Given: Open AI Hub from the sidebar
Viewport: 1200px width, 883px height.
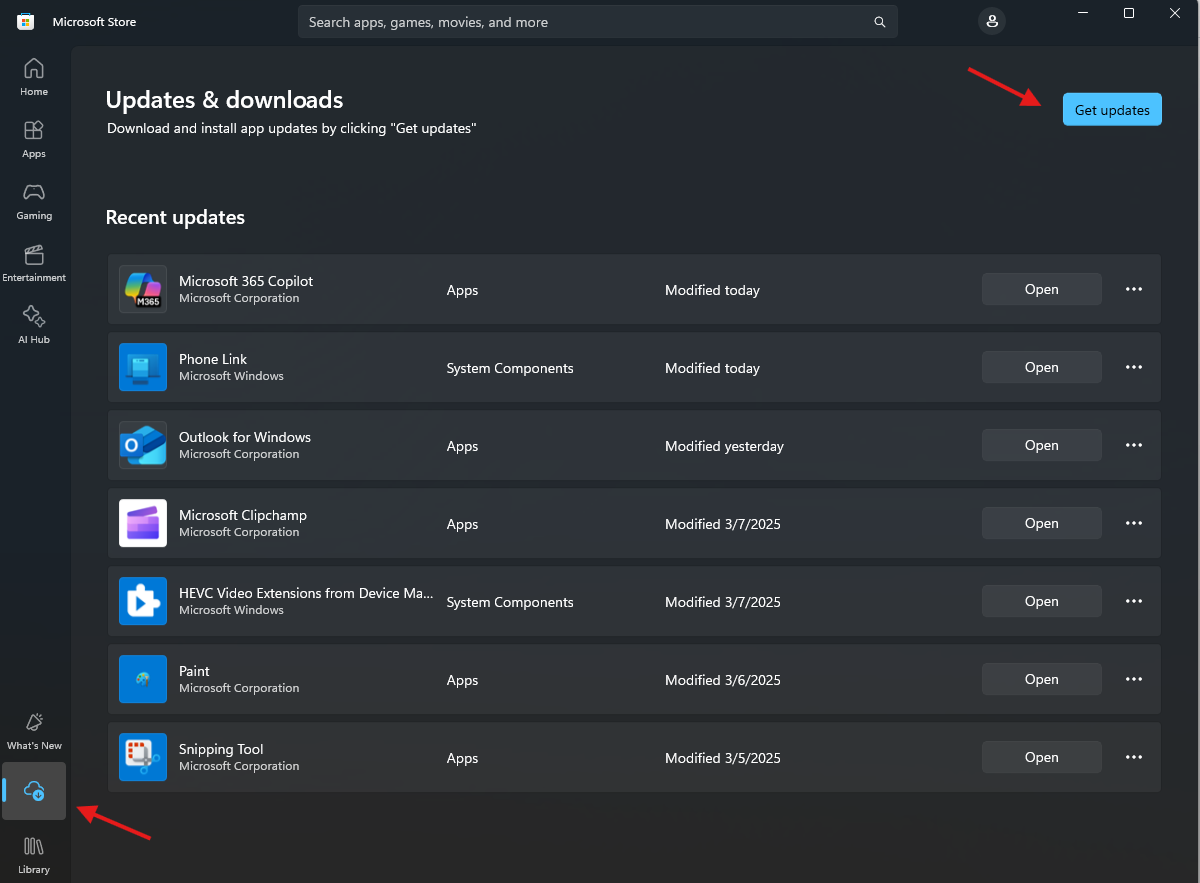Looking at the screenshot, I should (x=34, y=325).
